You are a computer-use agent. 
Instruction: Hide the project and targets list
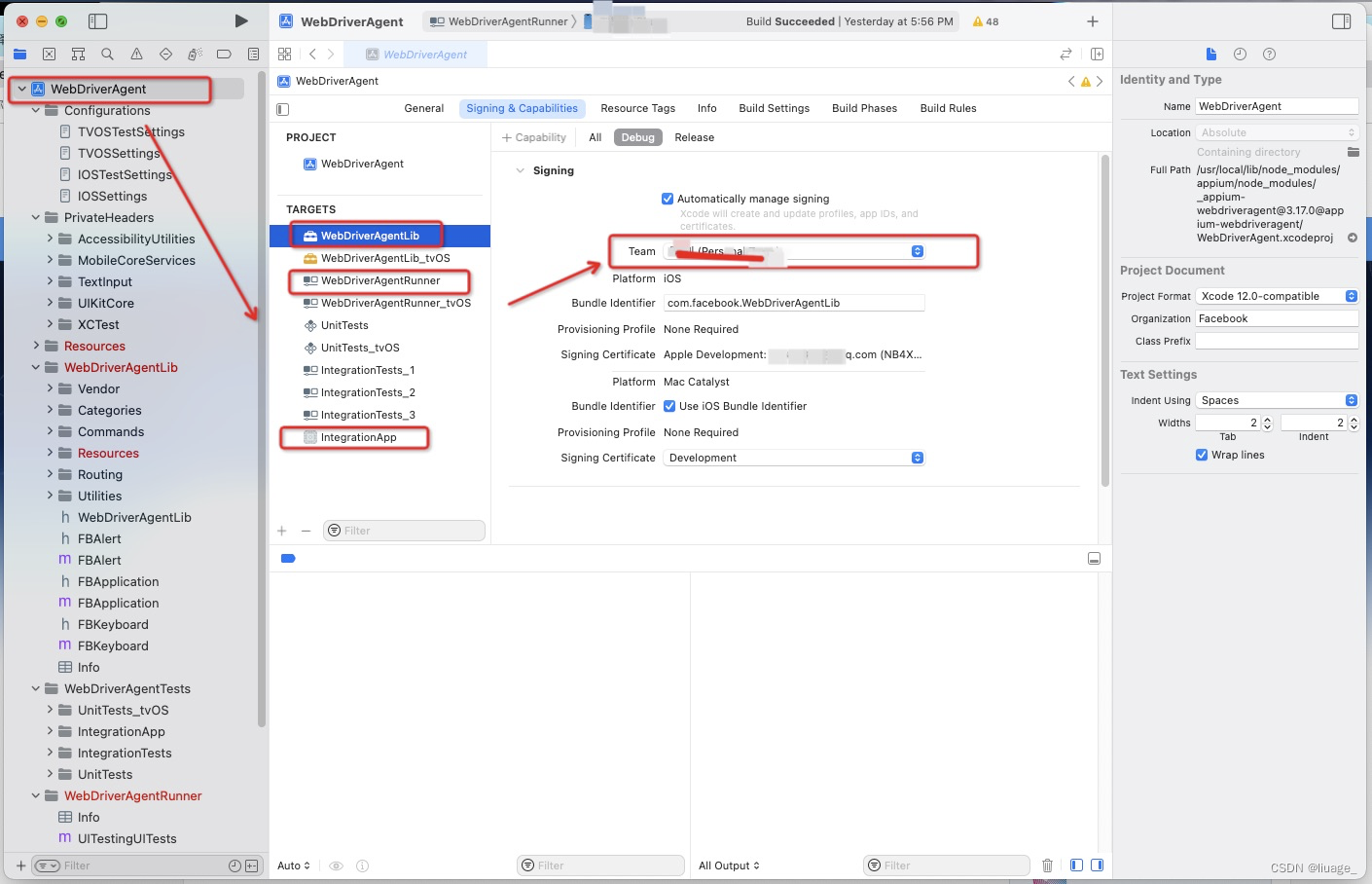(283, 109)
